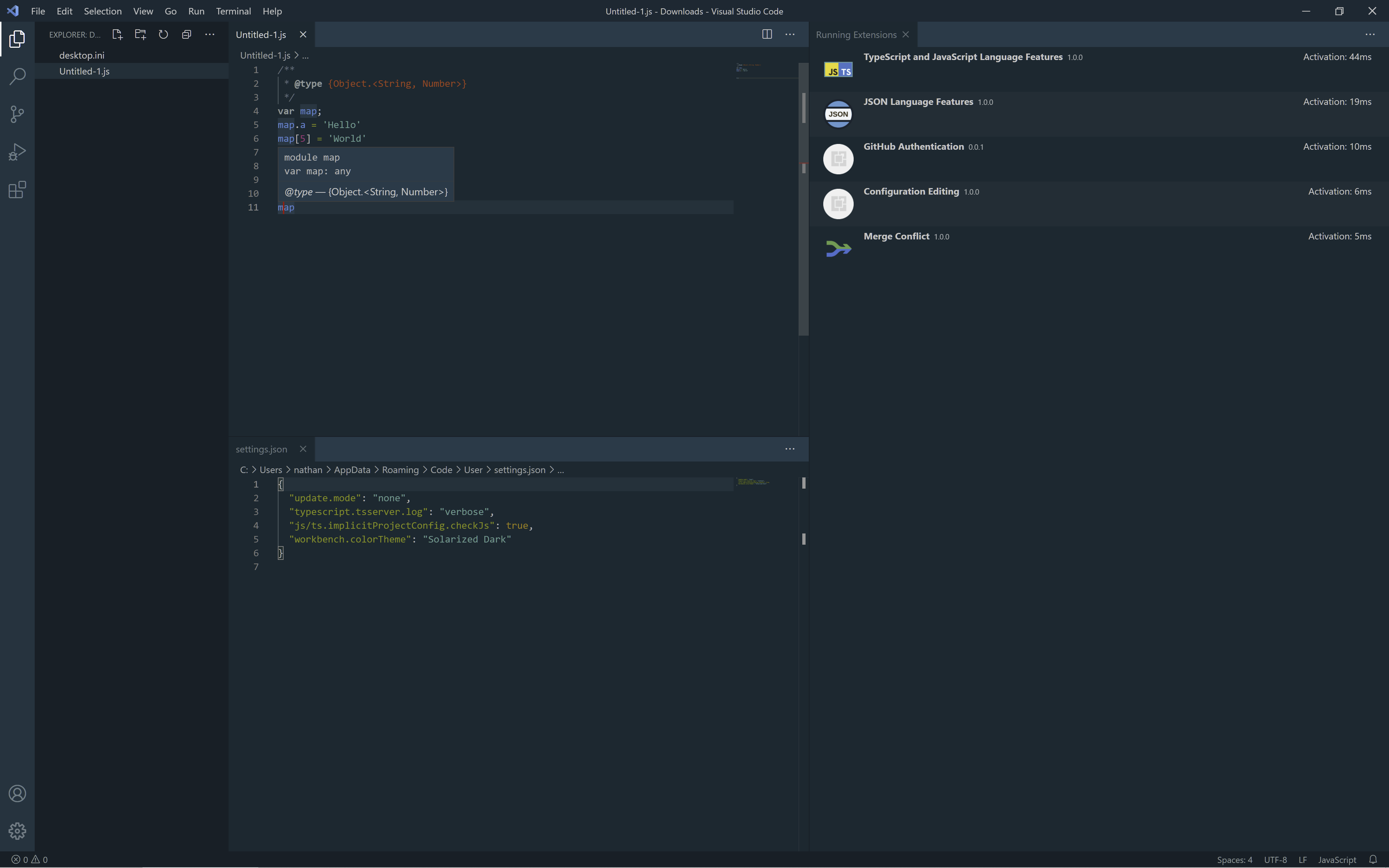
Task: Create a new file in Explorer
Action: point(117,34)
